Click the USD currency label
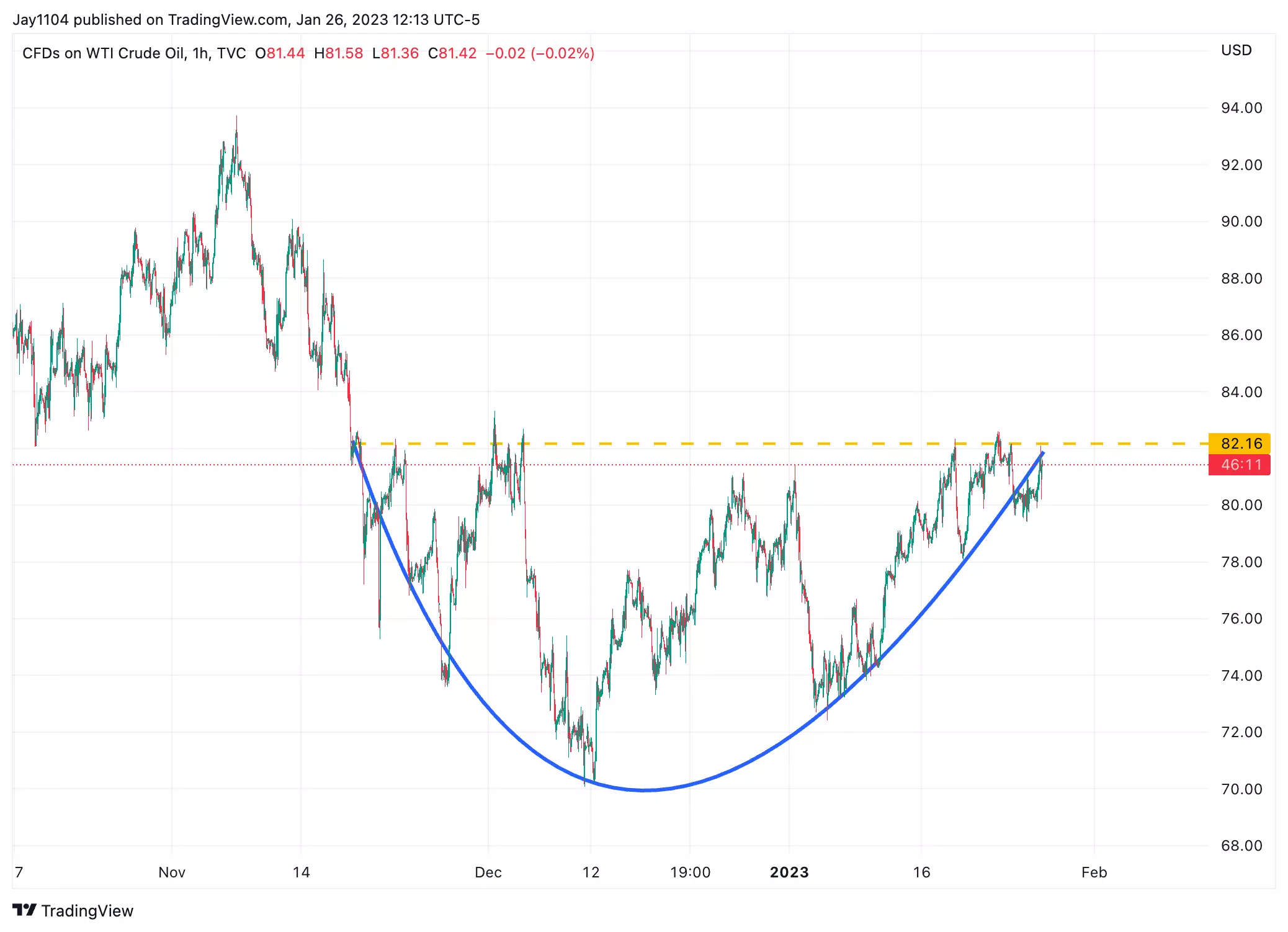 click(x=1237, y=50)
